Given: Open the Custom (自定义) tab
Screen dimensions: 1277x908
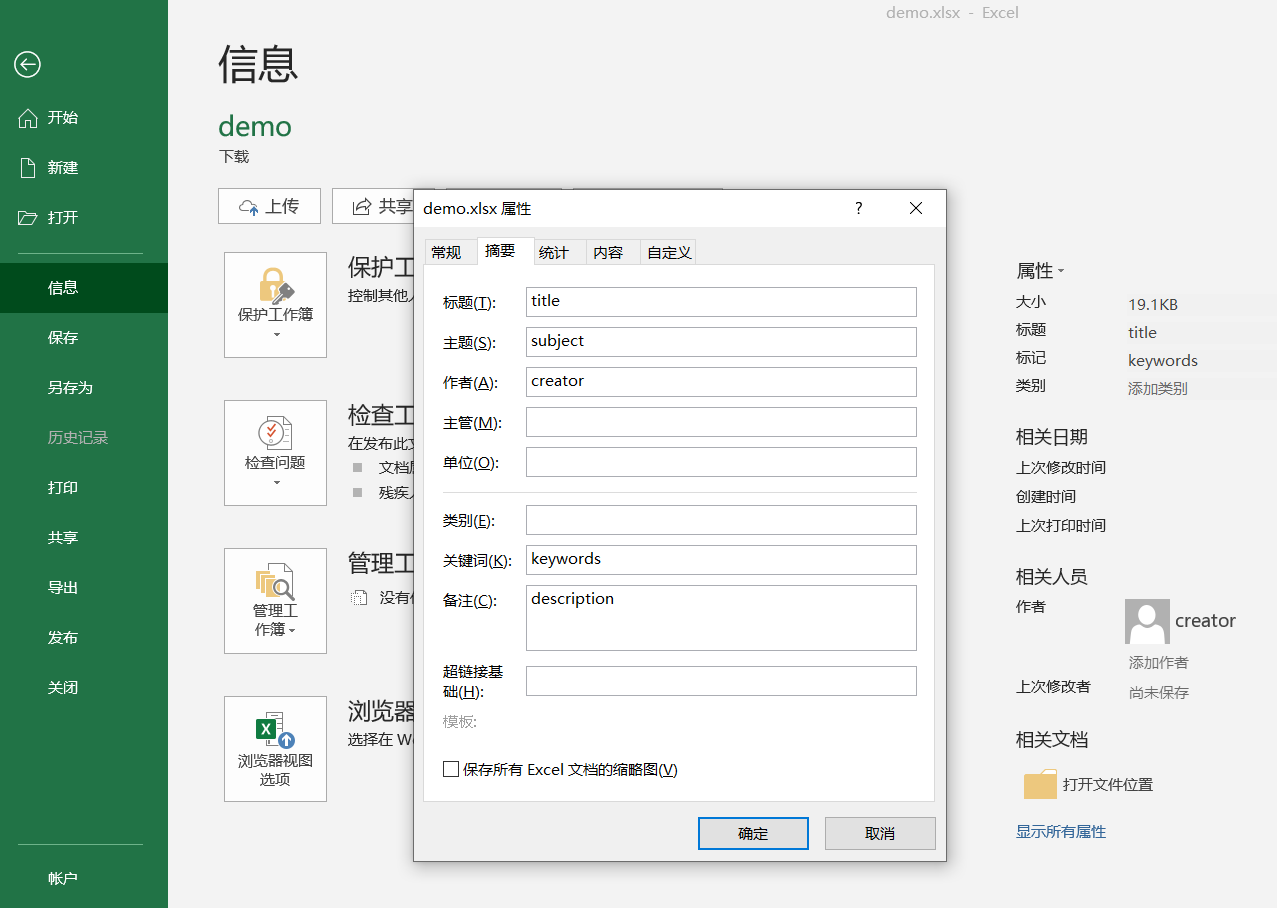Looking at the screenshot, I should (x=669, y=252).
